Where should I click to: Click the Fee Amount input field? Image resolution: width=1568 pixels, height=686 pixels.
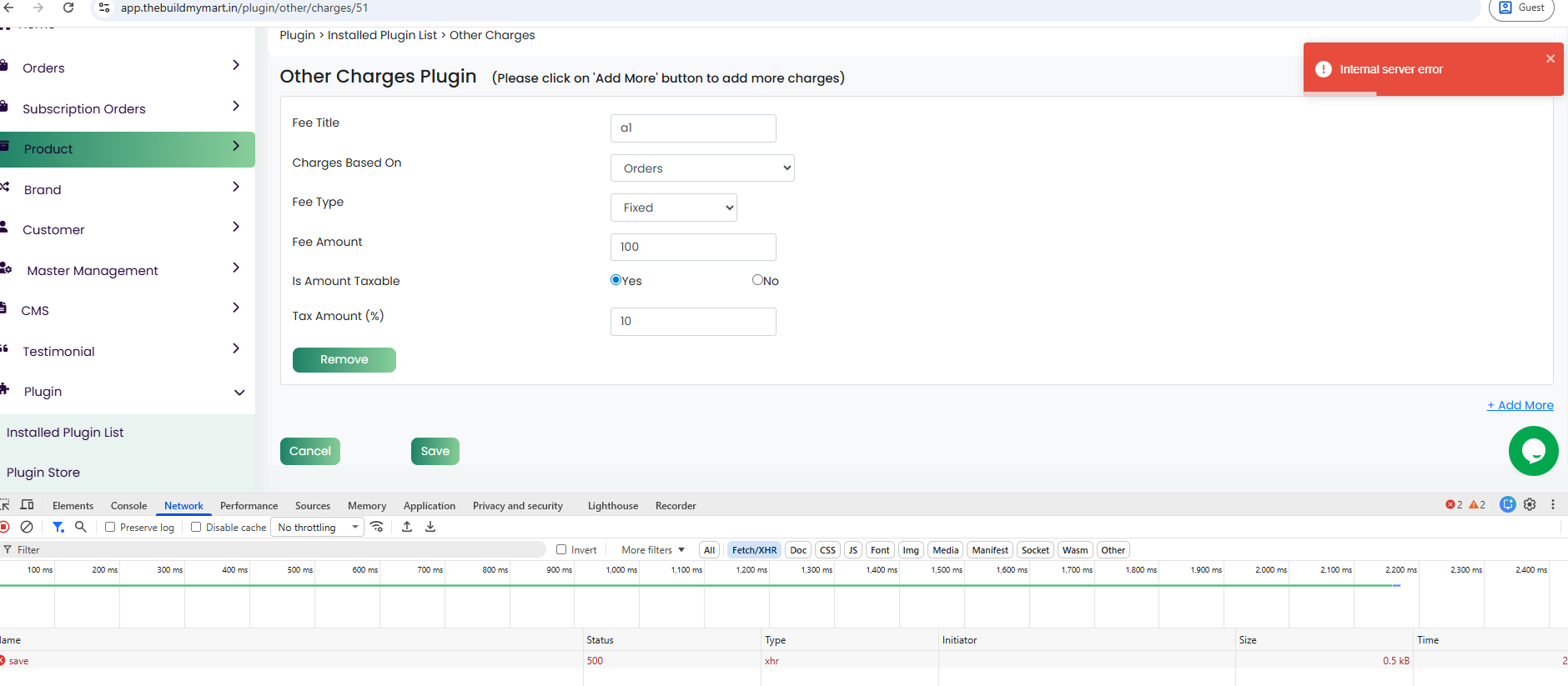click(693, 247)
